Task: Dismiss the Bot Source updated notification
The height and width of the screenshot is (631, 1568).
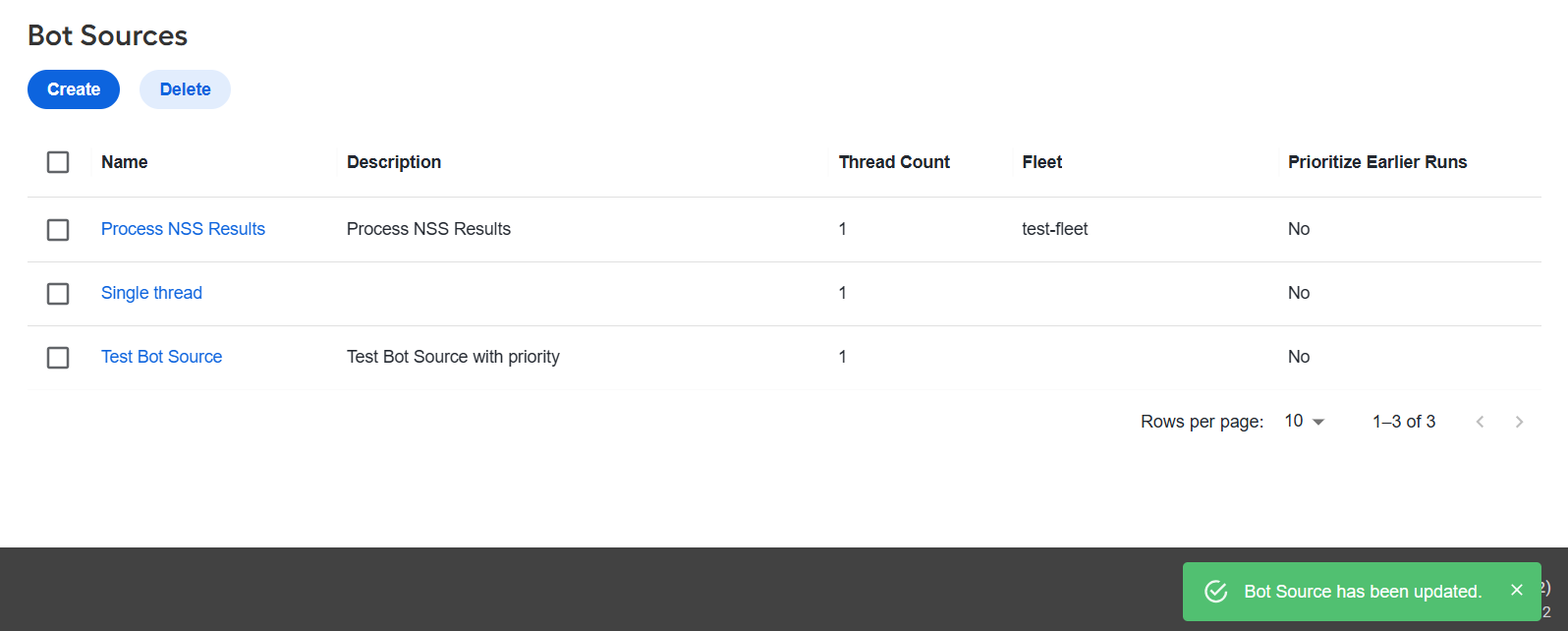Action: tap(1517, 590)
